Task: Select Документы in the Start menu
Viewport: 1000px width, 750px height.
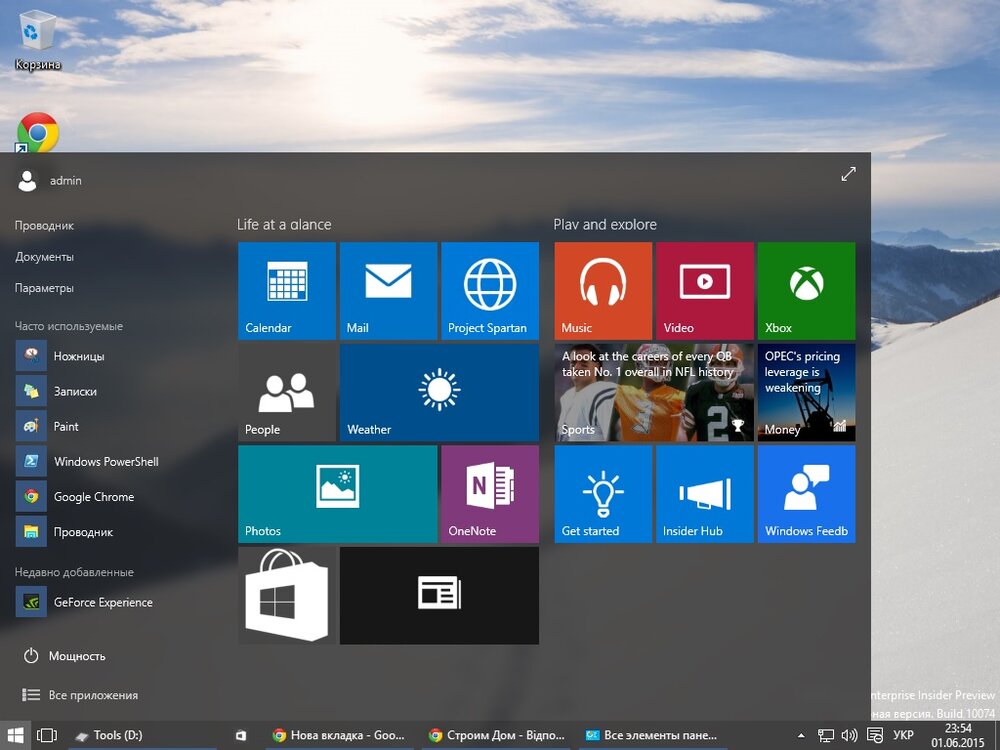Action: pos(44,257)
